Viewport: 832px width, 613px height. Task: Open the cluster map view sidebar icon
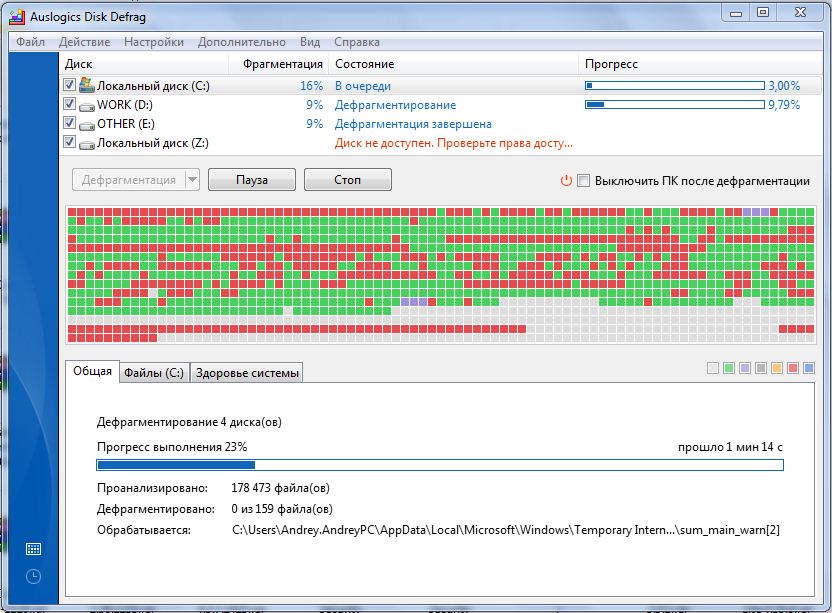[33, 549]
